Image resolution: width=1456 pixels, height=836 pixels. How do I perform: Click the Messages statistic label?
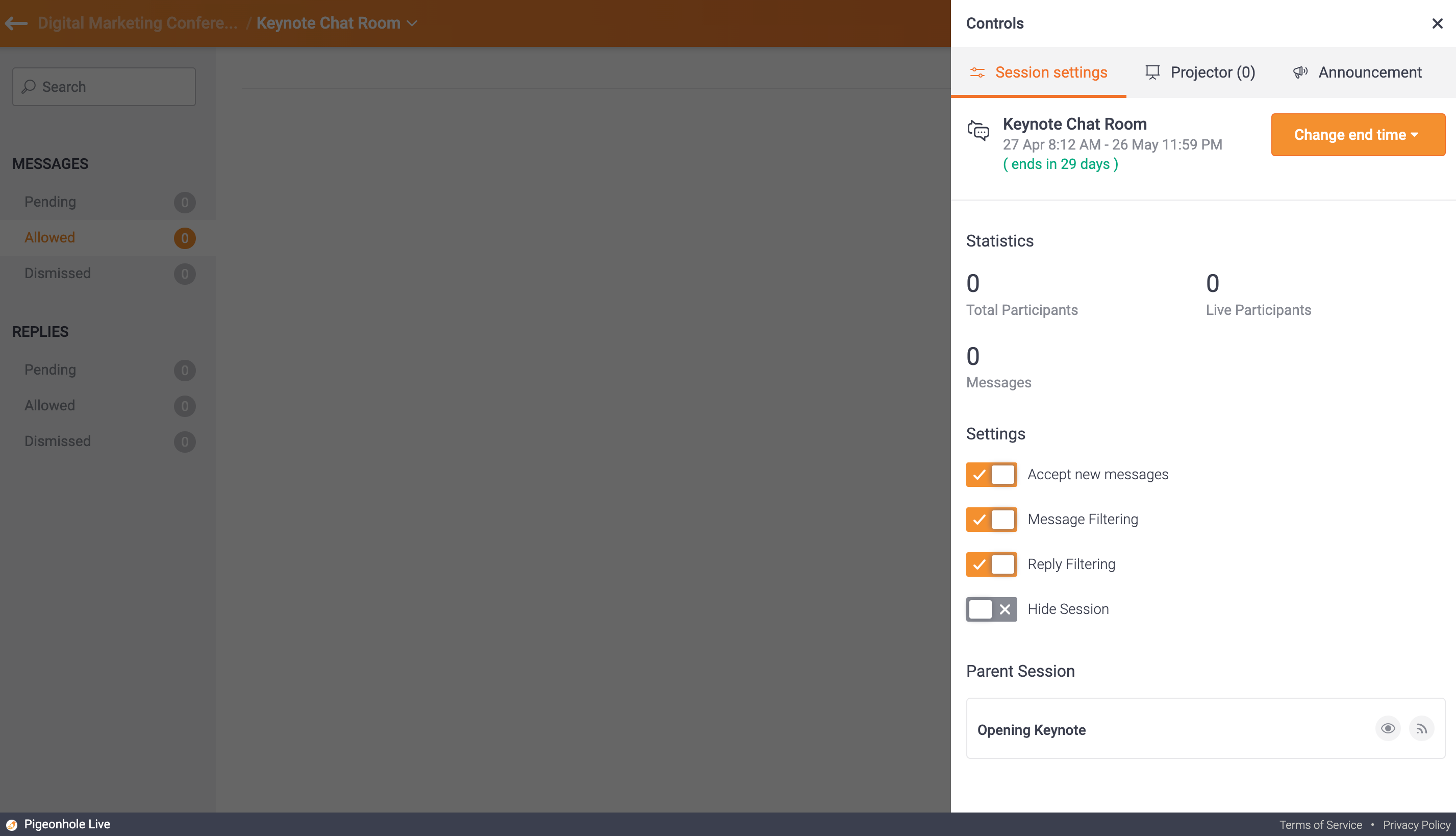998,382
